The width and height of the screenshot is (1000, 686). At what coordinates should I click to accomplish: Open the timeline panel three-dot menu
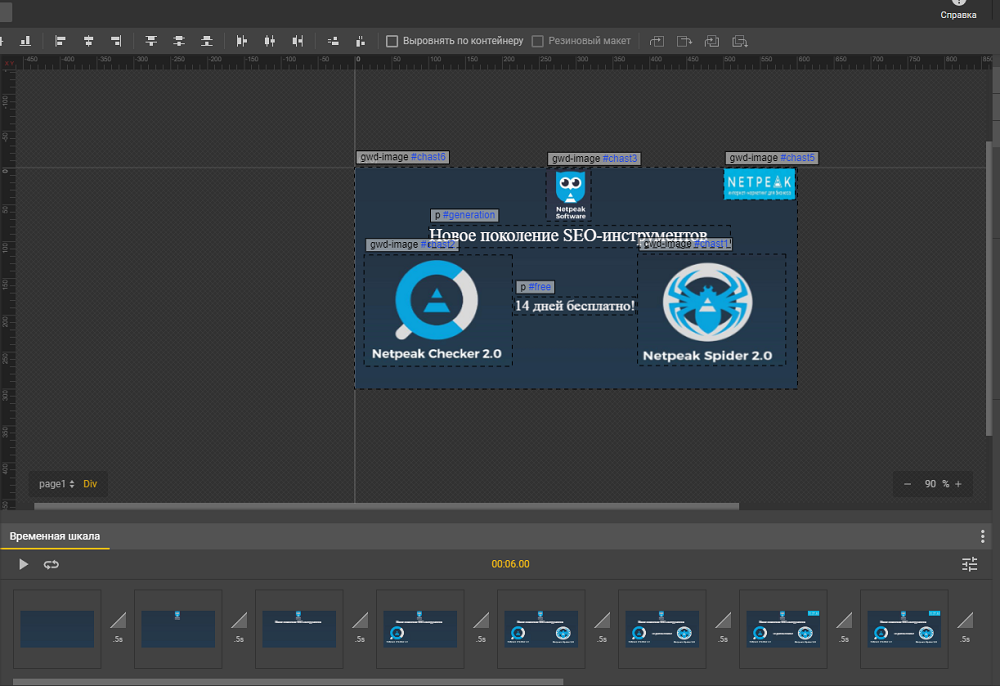pyautogui.click(x=983, y=537)
